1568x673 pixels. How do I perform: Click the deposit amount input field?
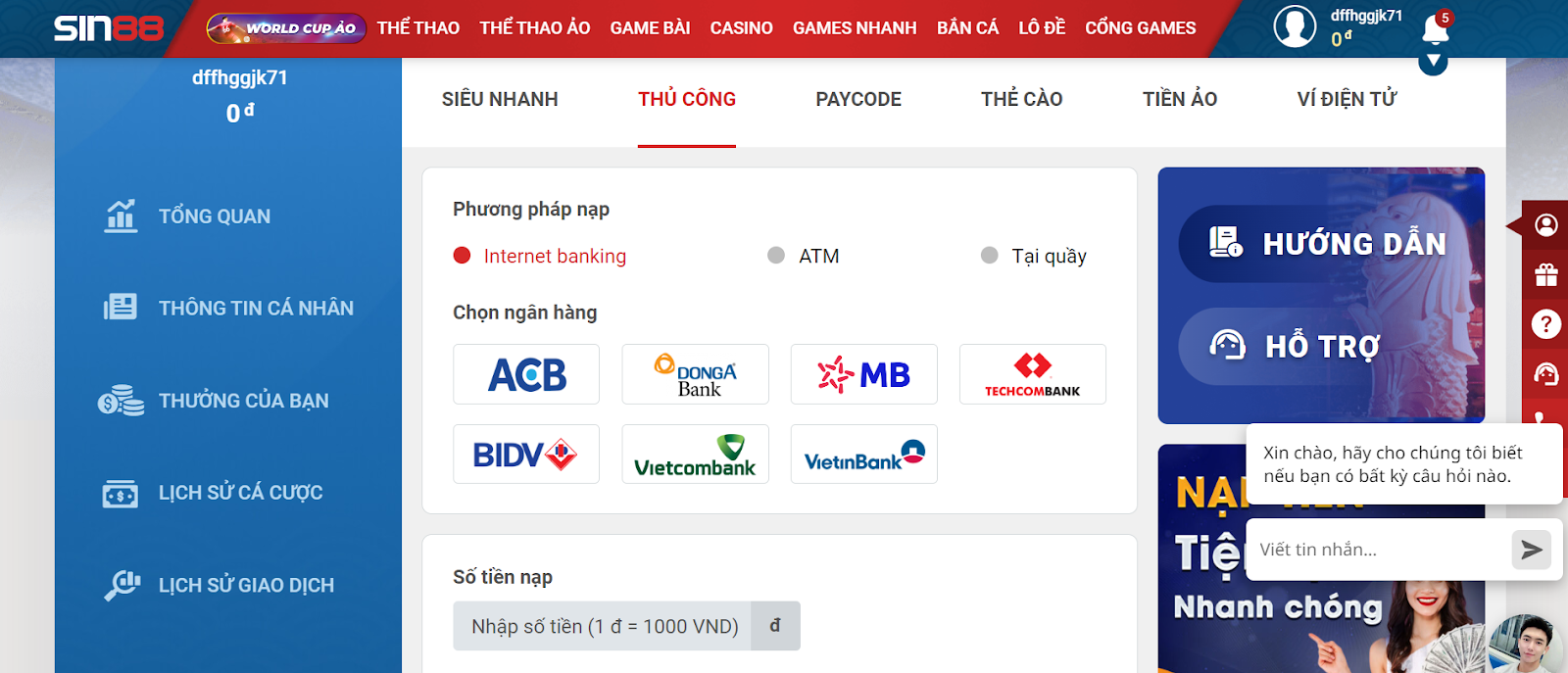click(603, 626)
